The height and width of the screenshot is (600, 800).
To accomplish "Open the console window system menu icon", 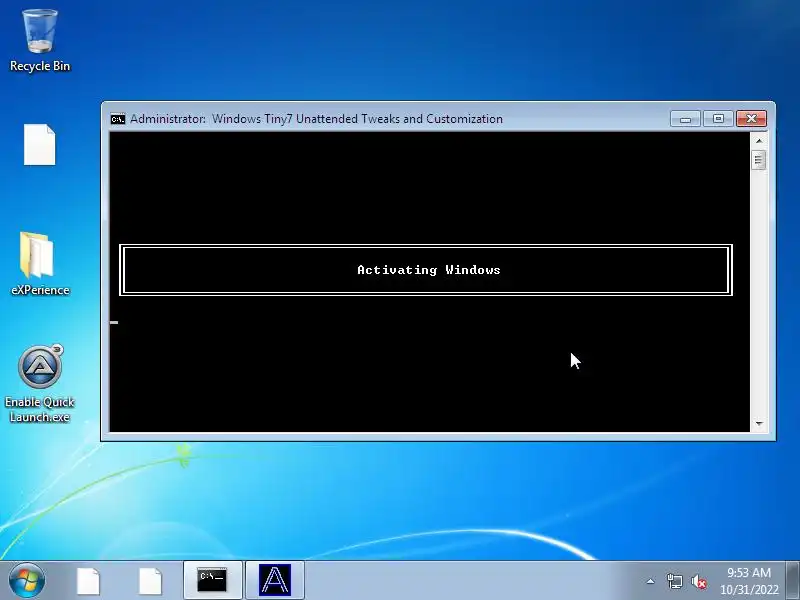I will 118,119.
